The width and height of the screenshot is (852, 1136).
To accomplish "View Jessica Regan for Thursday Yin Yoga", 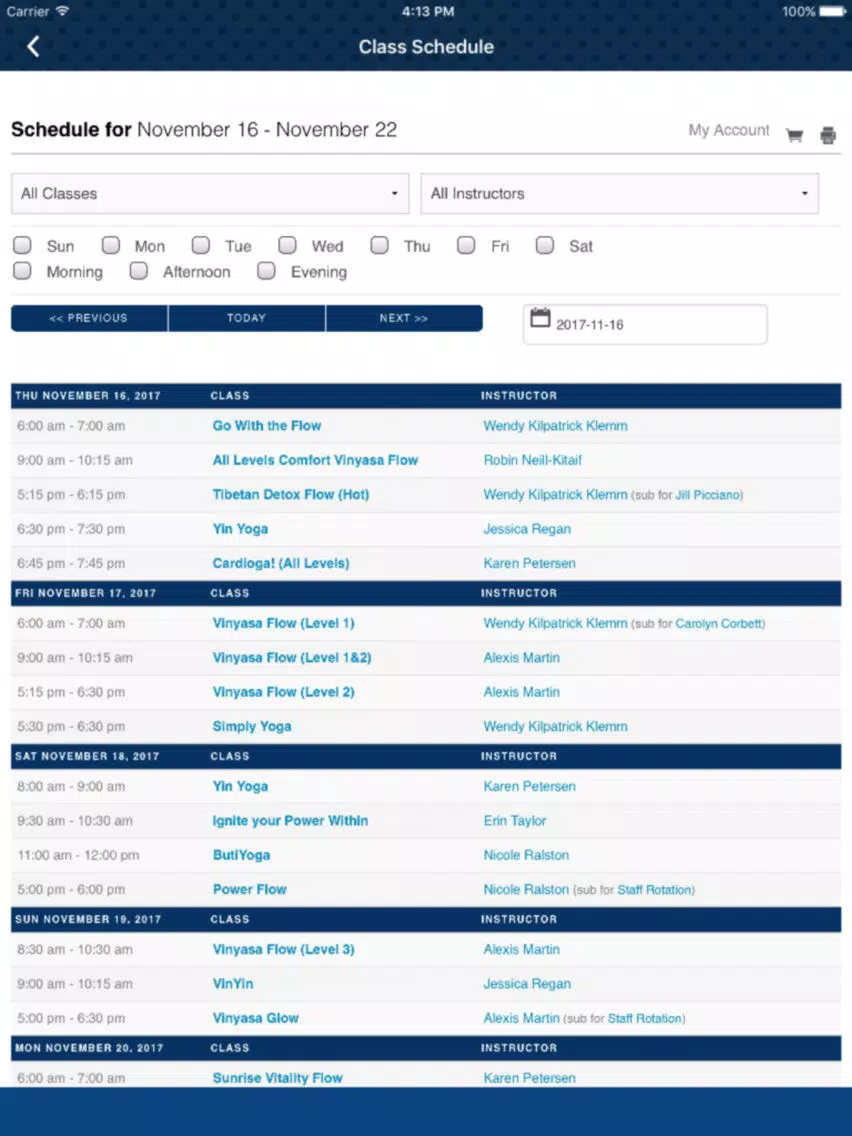I will pos(527,529).
